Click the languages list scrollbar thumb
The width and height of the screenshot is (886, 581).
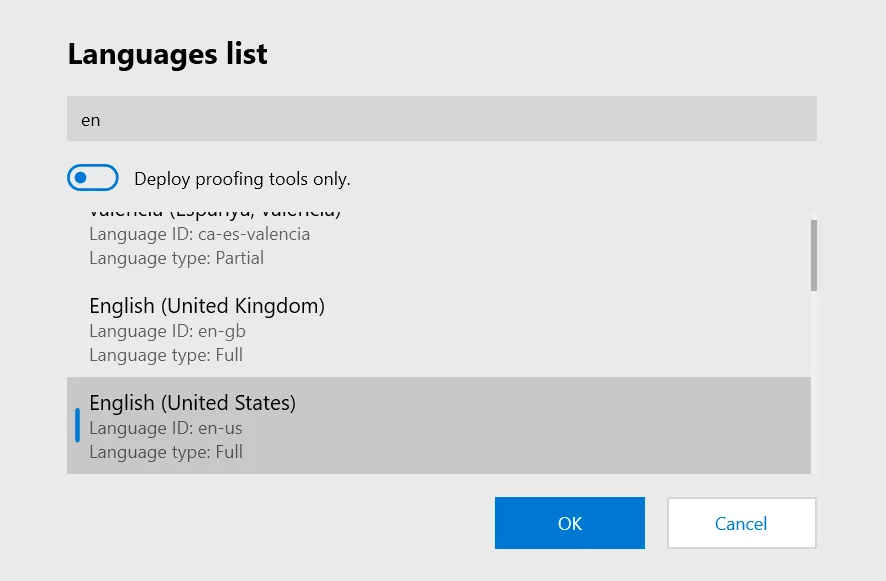pyautogui.click(x=813, y=255)
